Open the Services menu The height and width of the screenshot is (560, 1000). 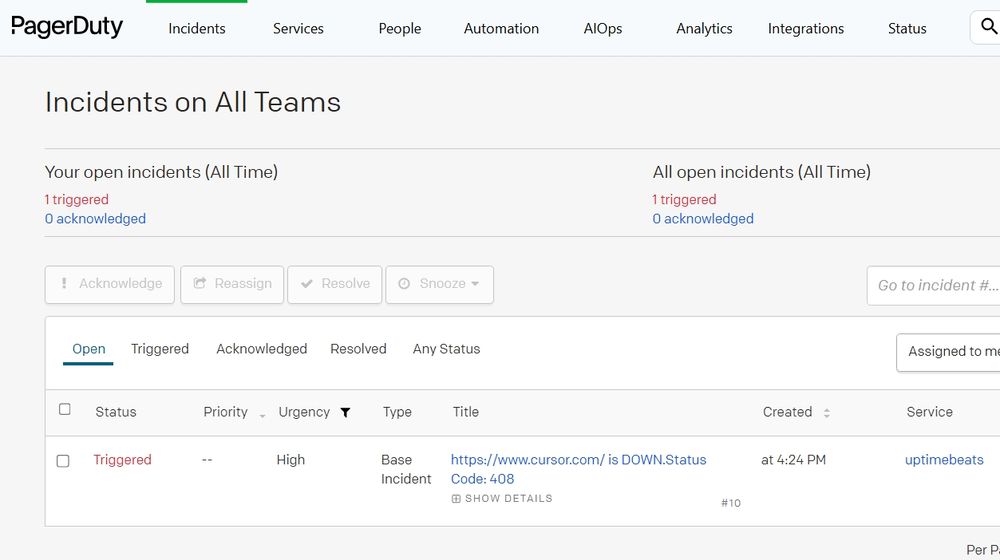coord(298,29)
